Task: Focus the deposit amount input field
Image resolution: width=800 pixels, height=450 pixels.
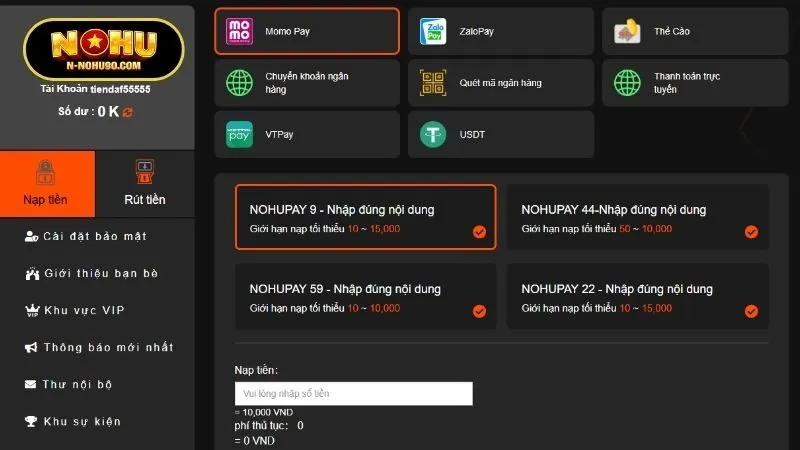Action: [354, 393]
